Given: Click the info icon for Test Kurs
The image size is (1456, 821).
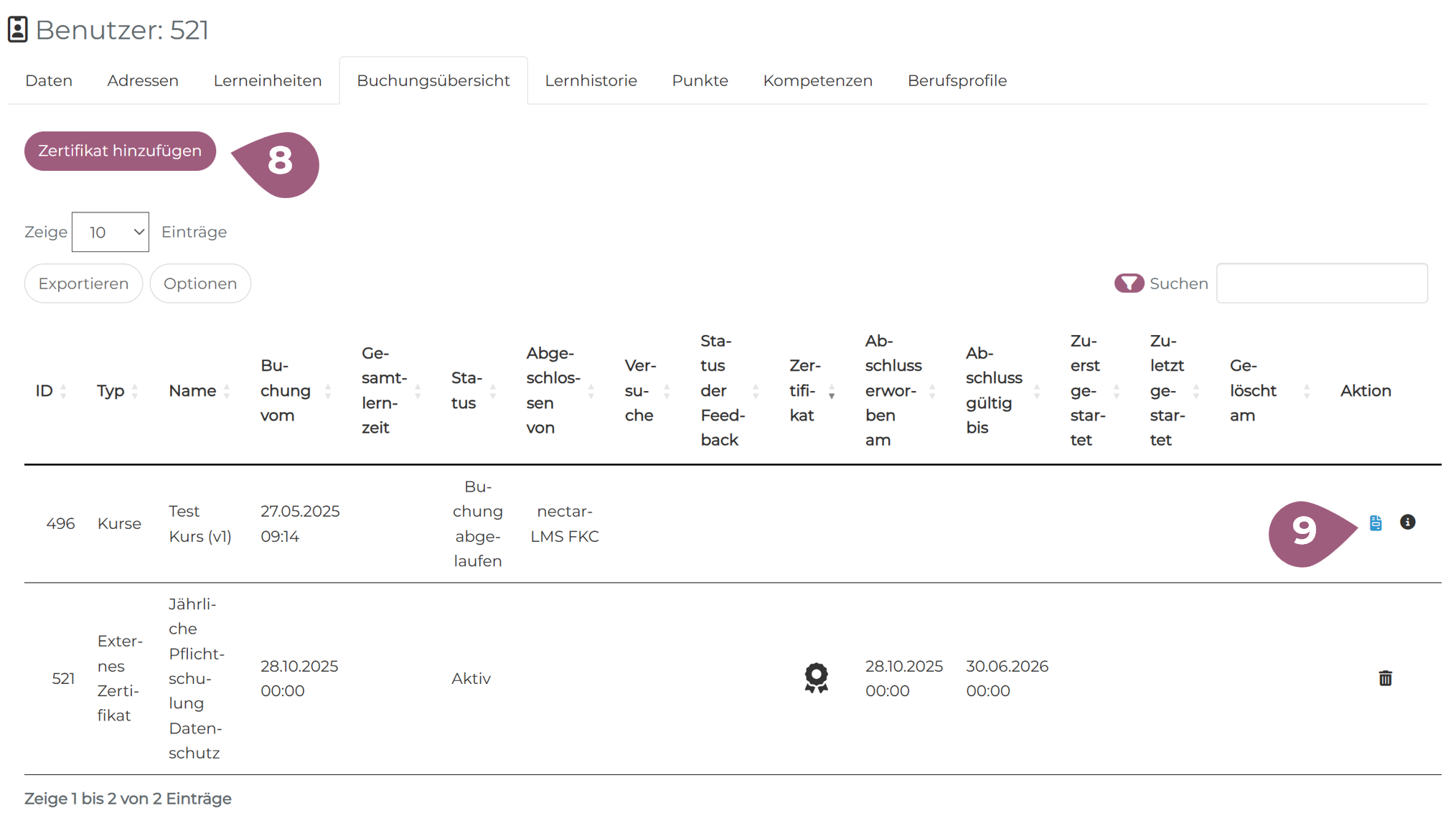Looking at the screenshot, I should pos(1407,522).
